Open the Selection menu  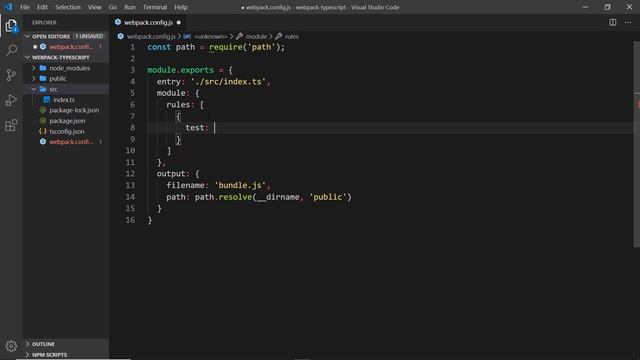[68, 7]
